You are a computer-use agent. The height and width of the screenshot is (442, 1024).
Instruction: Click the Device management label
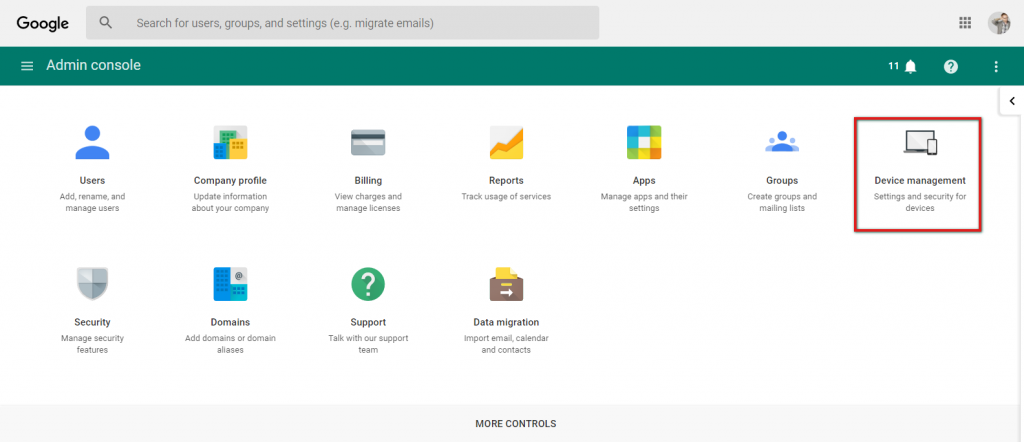(920, 181)
